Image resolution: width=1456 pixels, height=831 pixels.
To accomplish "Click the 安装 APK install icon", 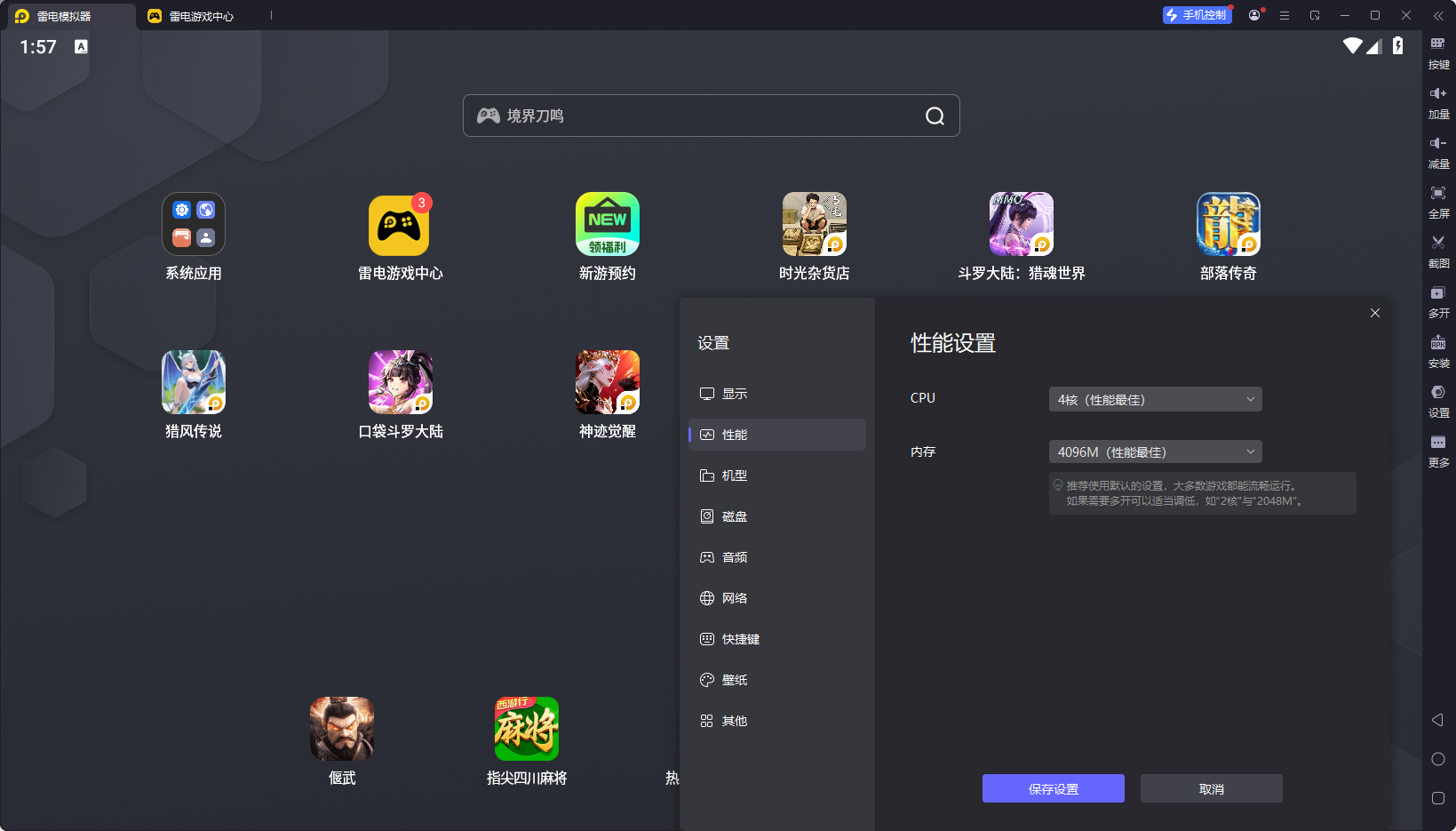I will point(1438,352).
